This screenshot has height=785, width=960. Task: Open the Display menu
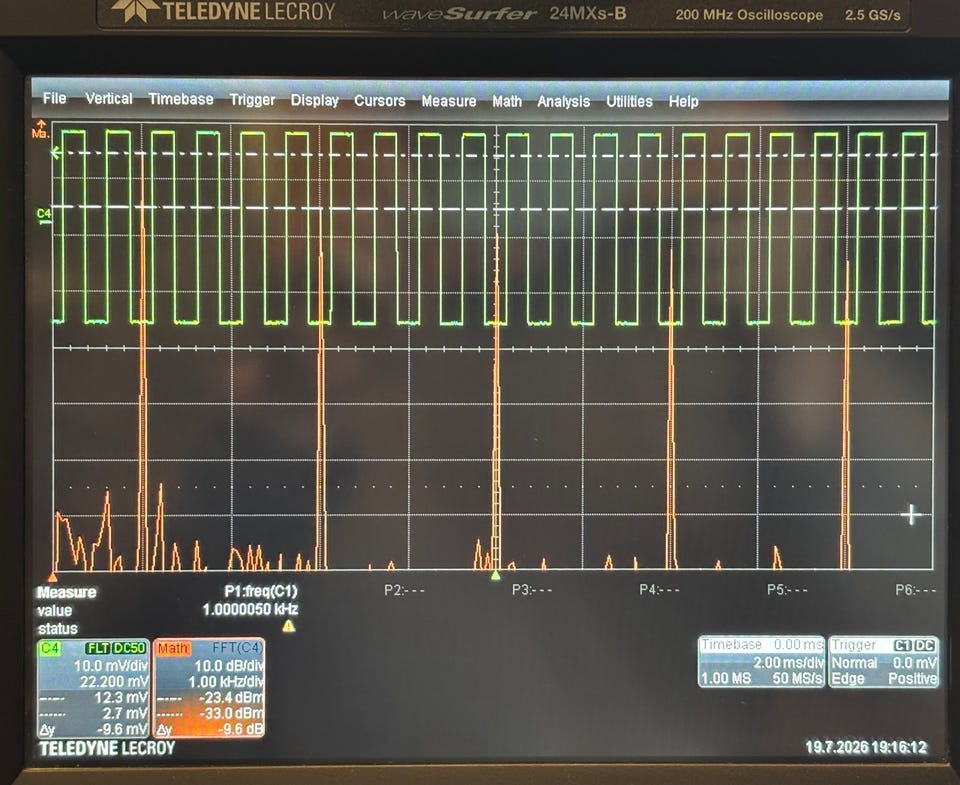314,100
